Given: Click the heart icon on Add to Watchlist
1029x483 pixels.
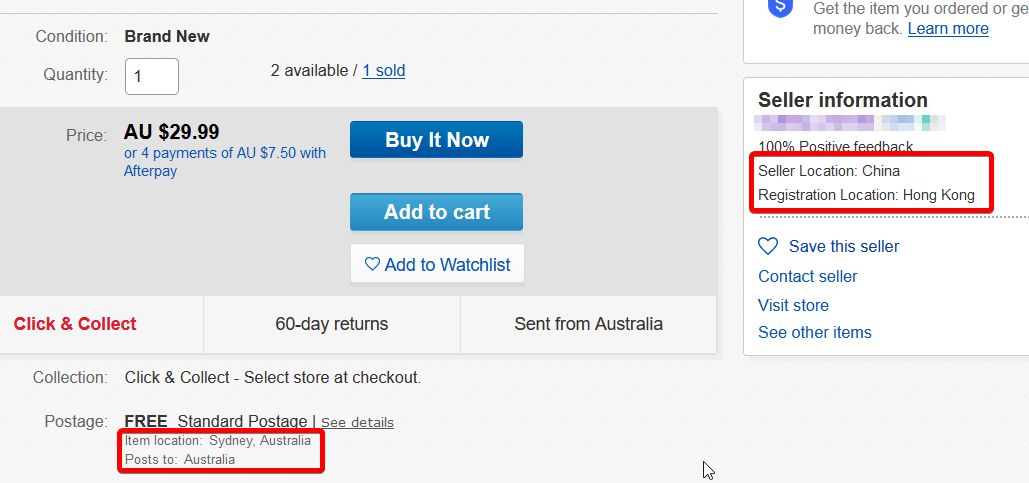Looking at the screenshot, I should point(372,264).
